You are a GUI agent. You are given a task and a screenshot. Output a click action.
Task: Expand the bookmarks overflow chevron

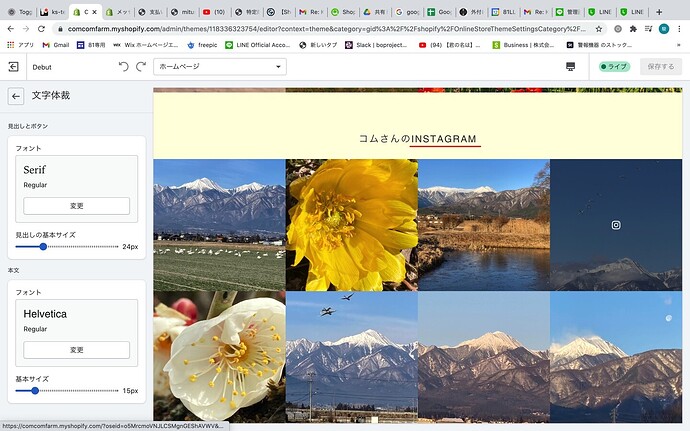click(x=679, y=45)
